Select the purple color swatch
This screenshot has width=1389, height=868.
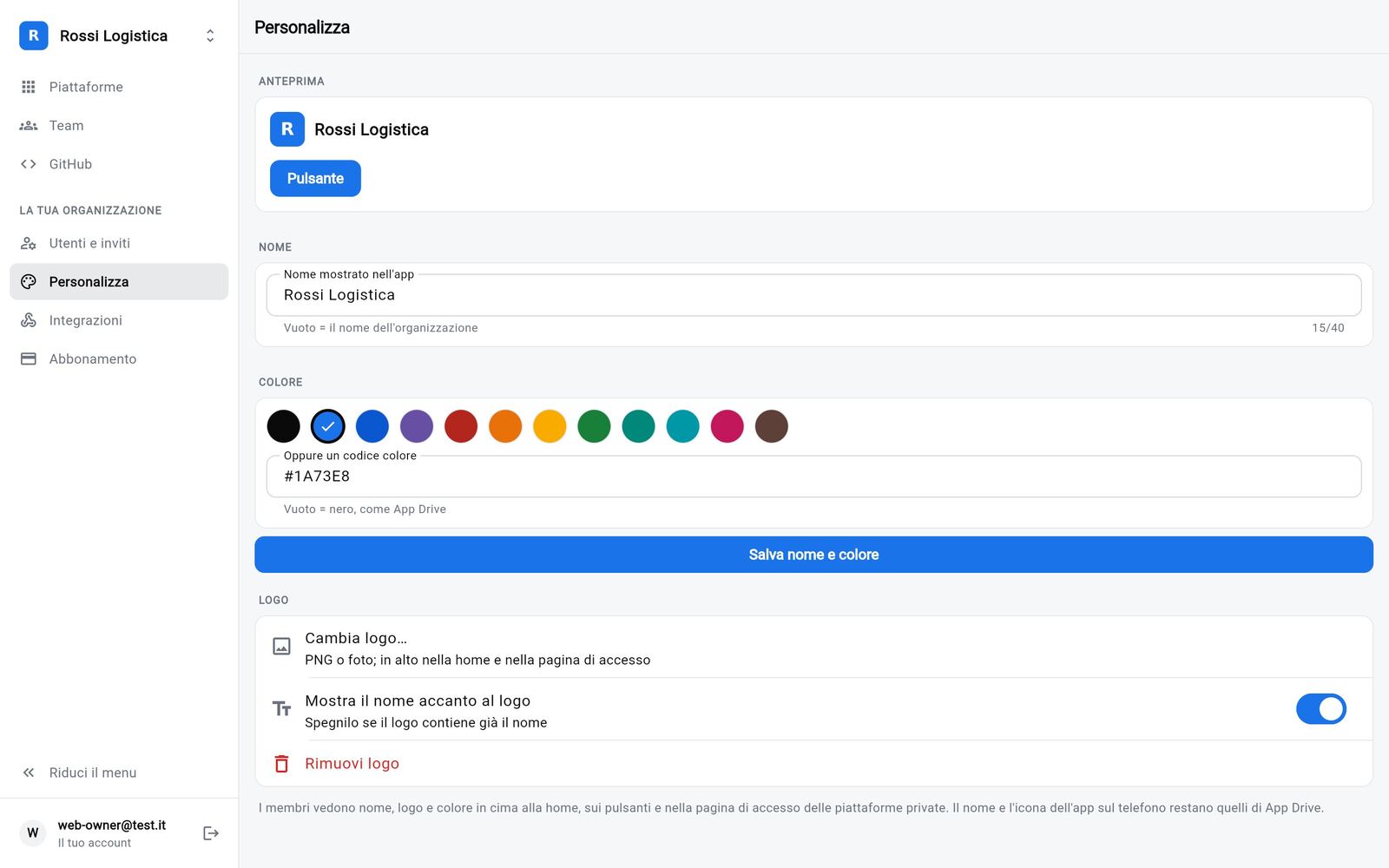pos(417,426)
